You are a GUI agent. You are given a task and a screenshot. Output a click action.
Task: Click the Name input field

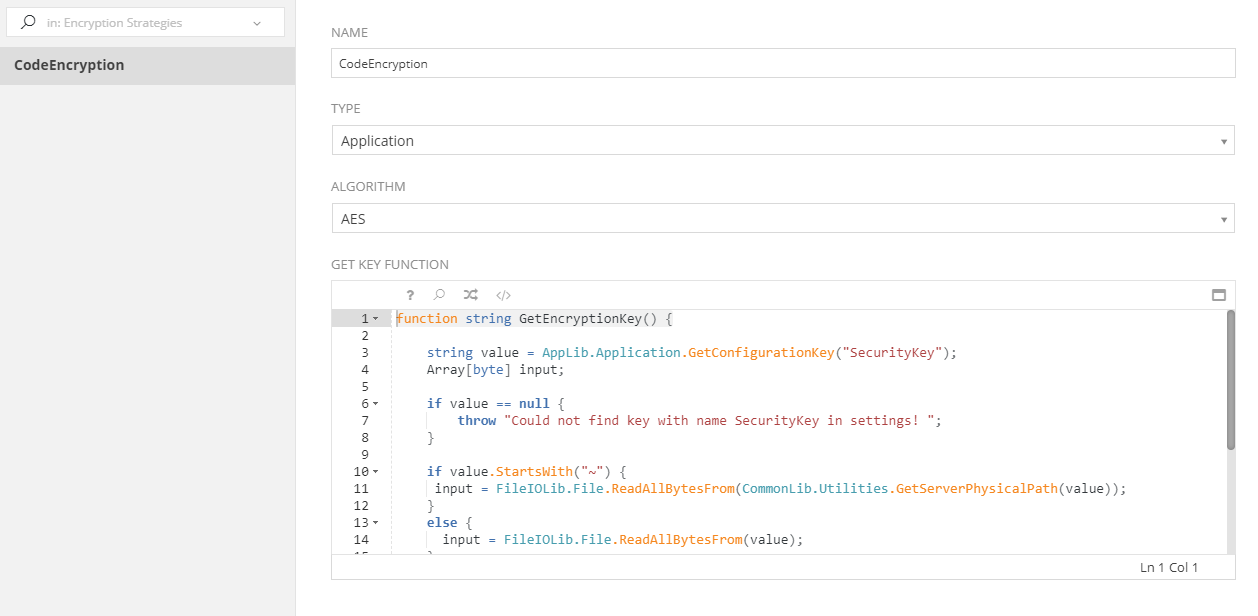coord(783,63)
